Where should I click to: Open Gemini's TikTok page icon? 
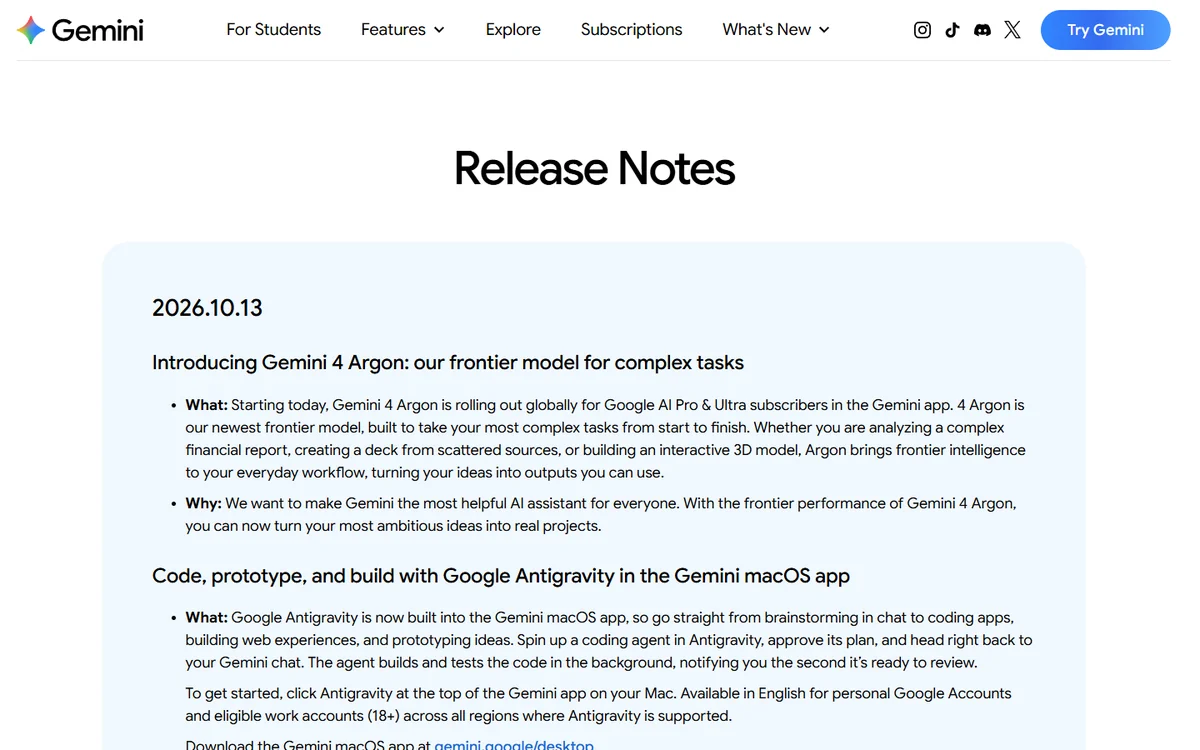click(x=952, y=30)
